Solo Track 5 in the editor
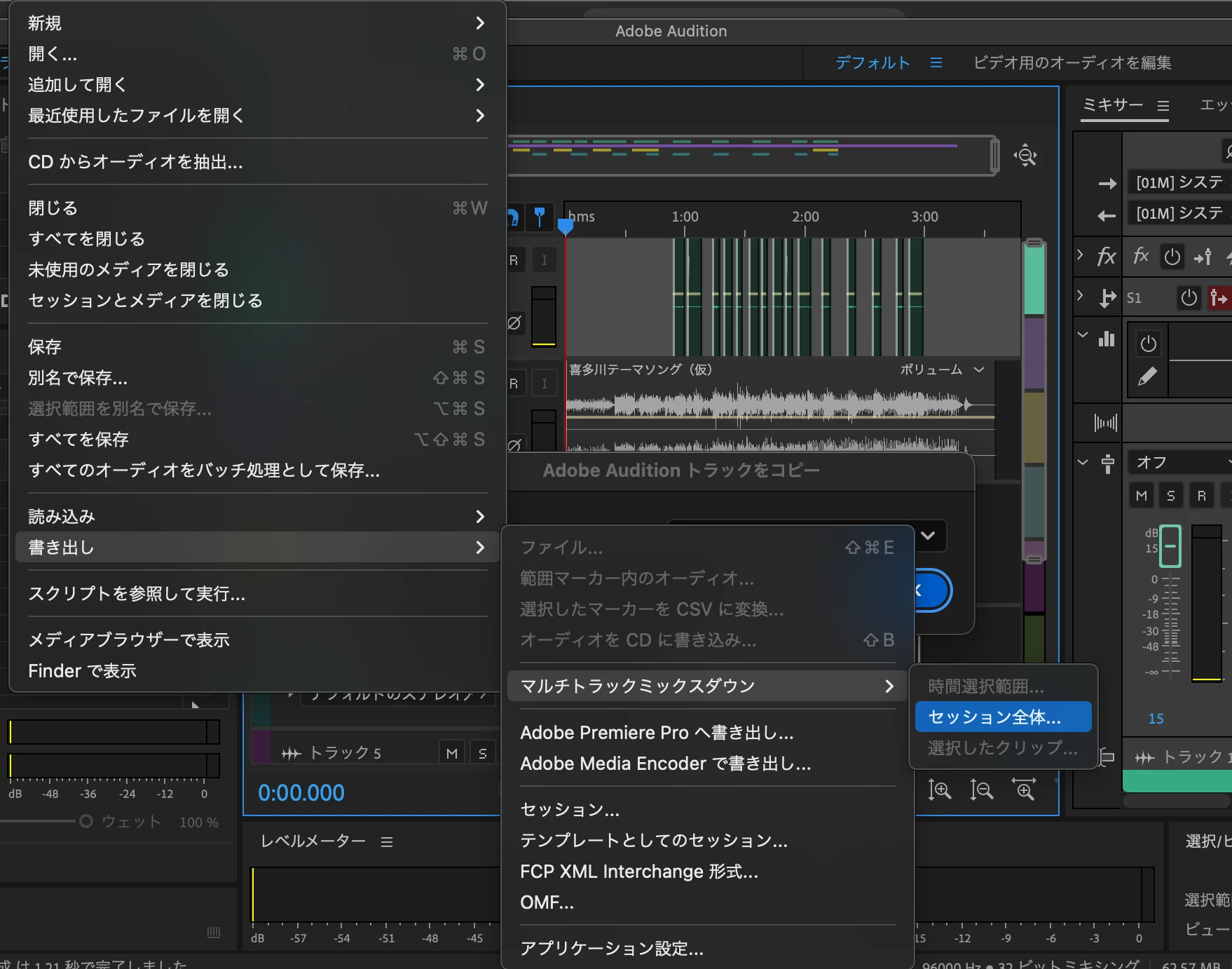The image size is (1232, 969). point(482,753)
